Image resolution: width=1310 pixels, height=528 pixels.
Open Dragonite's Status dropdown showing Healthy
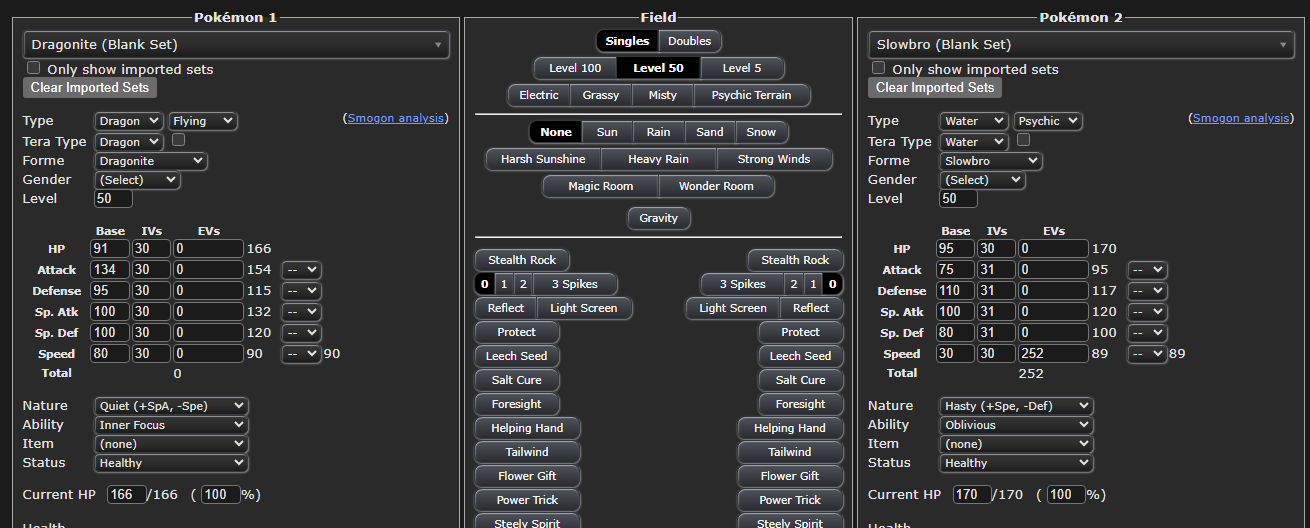pyautogui.click(x=172, y=463)
